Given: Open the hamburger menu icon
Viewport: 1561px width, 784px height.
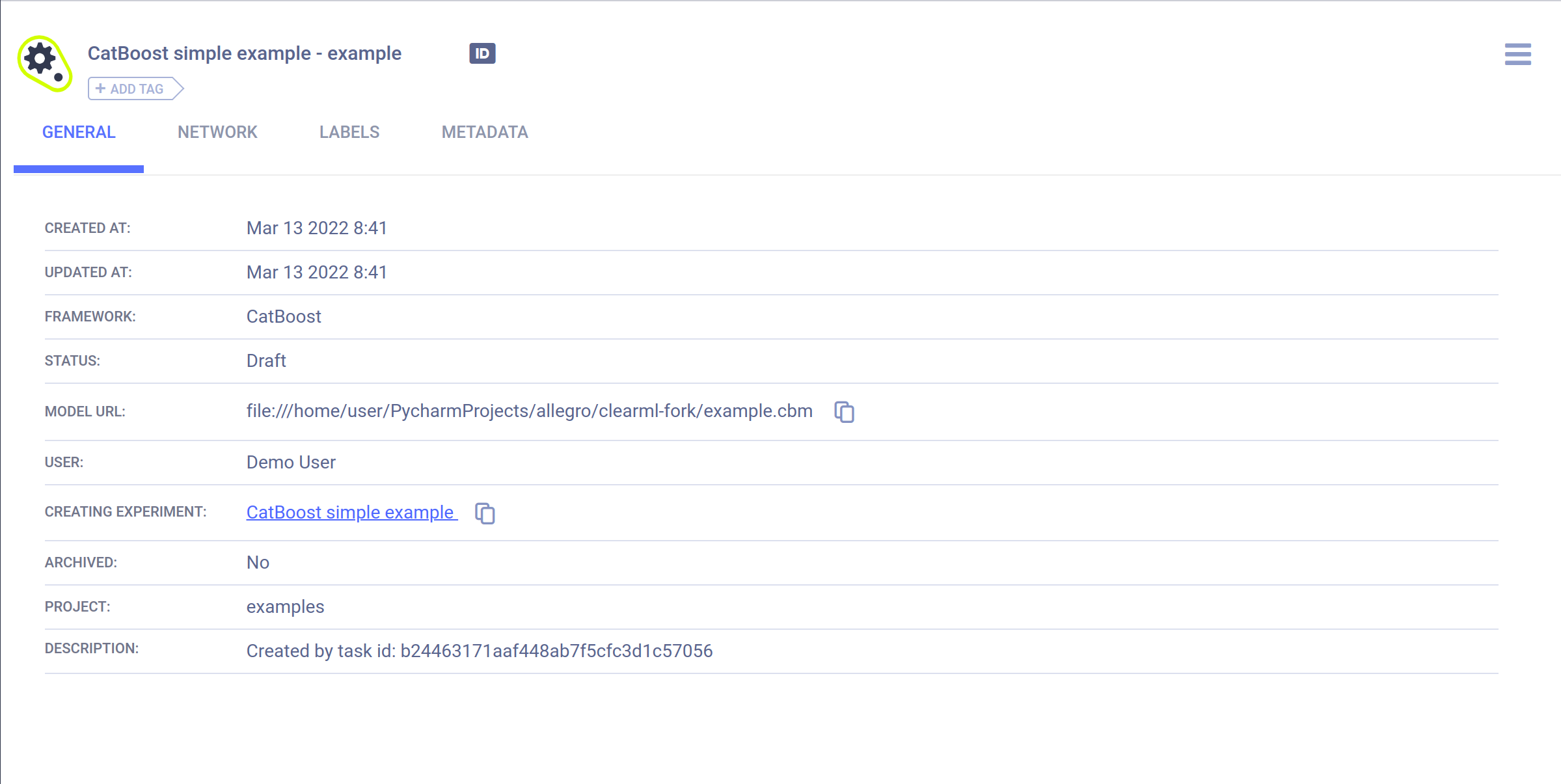Looking at the screenshot, I should coord(1517,54).
